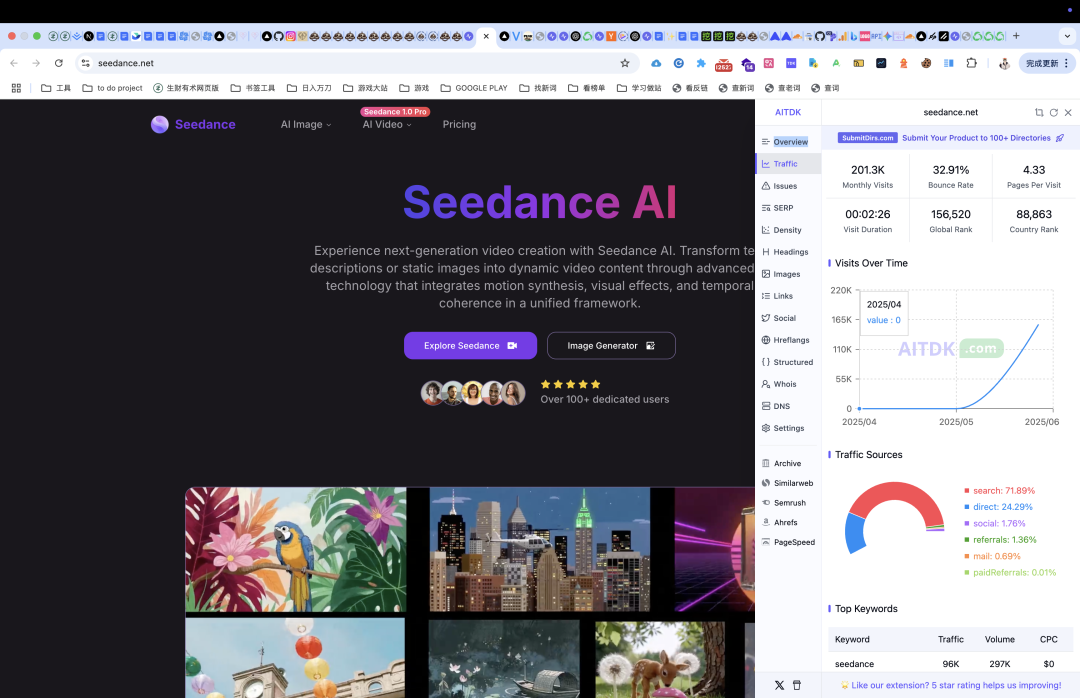Click the X (Twitter) icon in AITDK footer
The image size is (1080, 698).
(x=779, y=686)
